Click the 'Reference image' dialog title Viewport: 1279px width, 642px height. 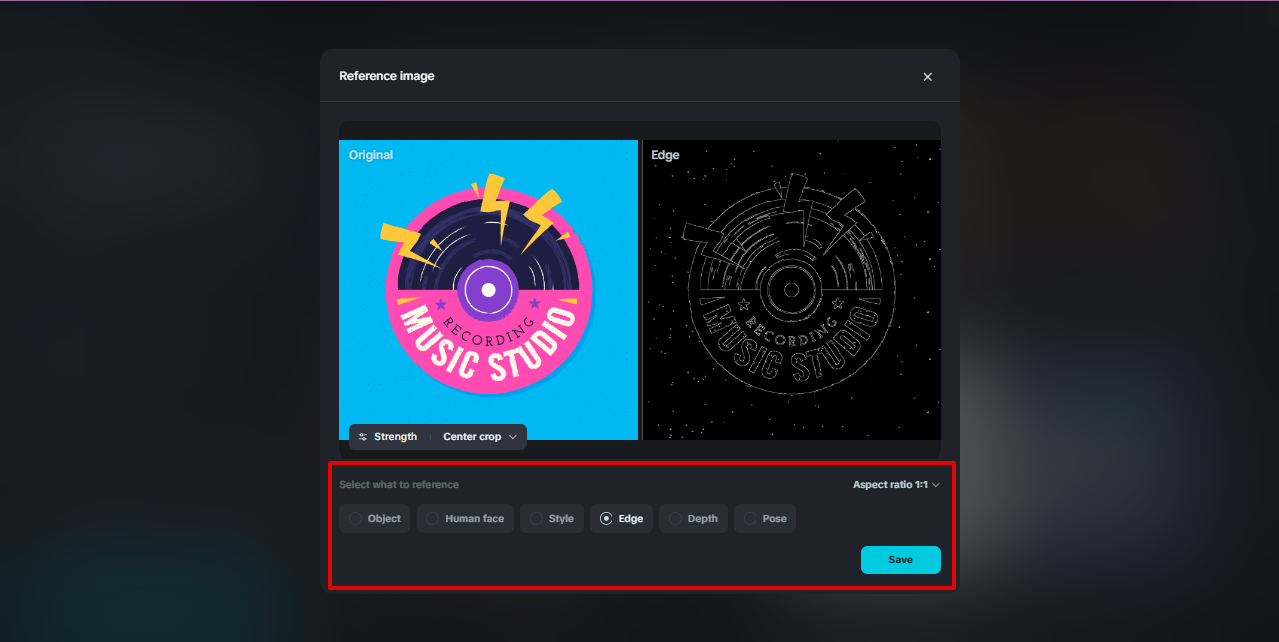click(x=386, y=76)
